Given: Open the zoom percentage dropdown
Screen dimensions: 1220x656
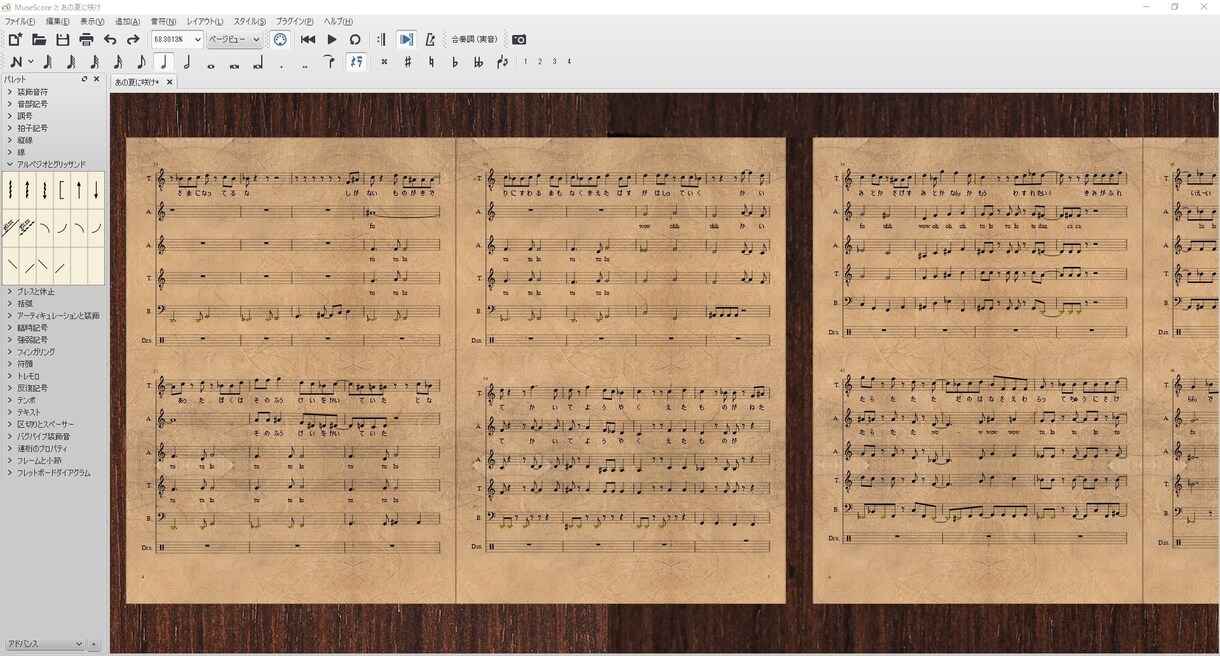Looking at the screenshot, I should [177, 40].
